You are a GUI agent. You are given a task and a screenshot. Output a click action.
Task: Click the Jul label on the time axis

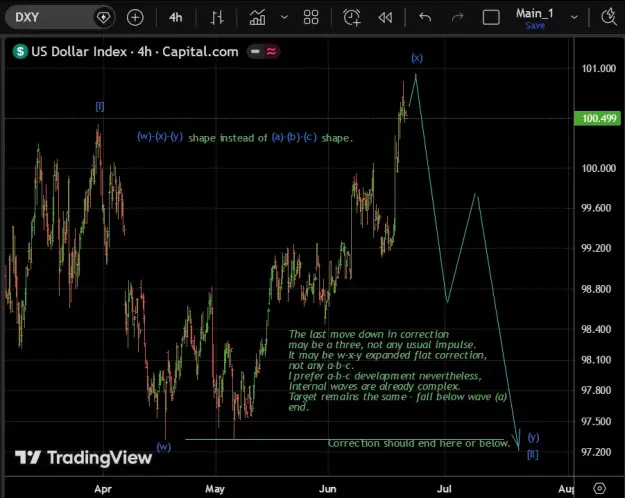tap(444, 489)
